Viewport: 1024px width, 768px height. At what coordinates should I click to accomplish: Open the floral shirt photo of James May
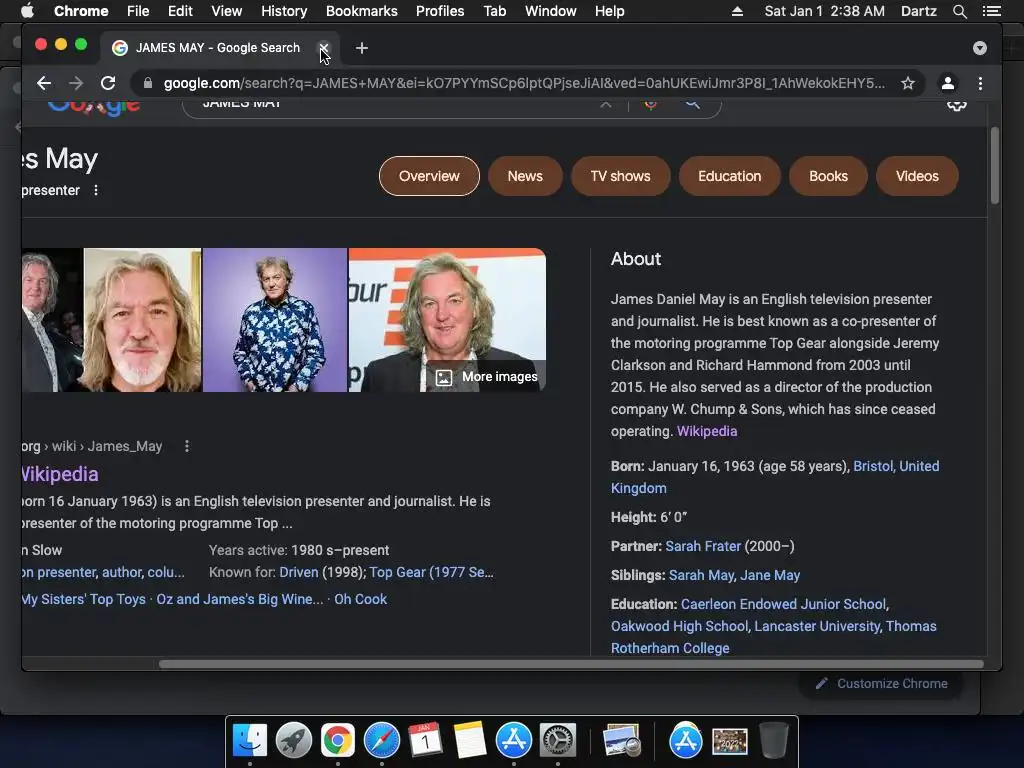point(275,320)
